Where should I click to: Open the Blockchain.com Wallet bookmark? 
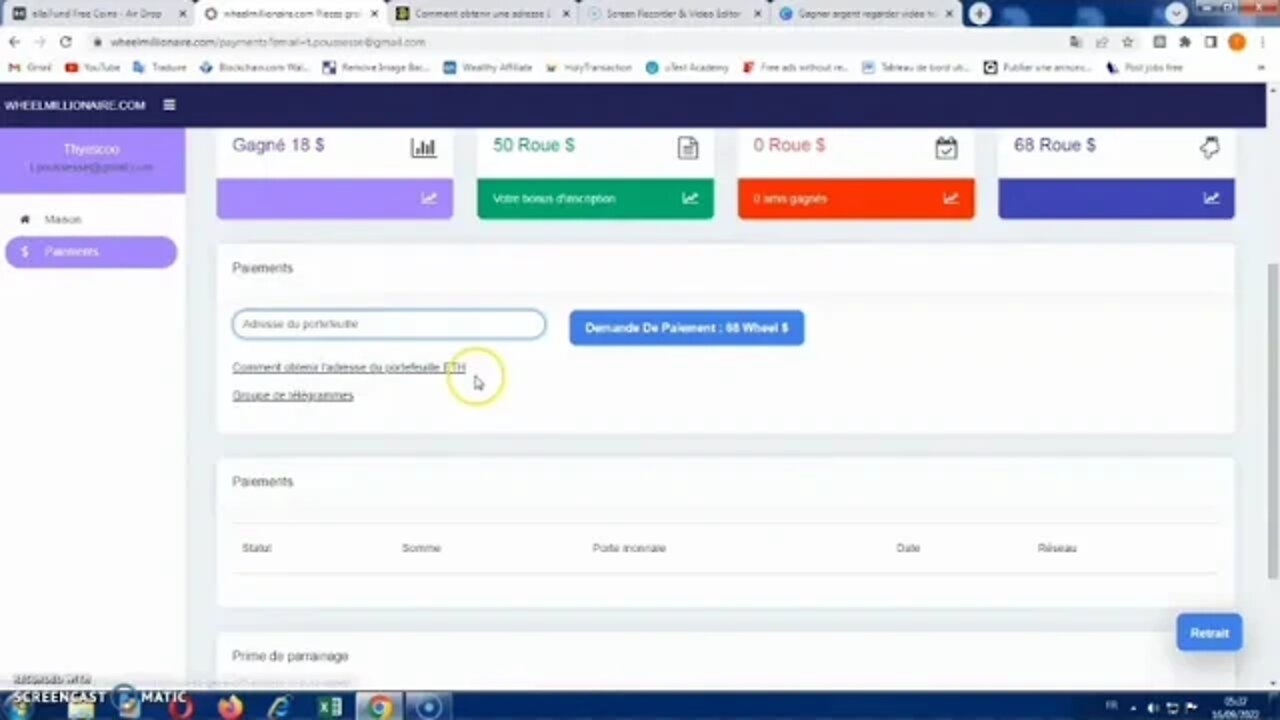coord(254,67)
